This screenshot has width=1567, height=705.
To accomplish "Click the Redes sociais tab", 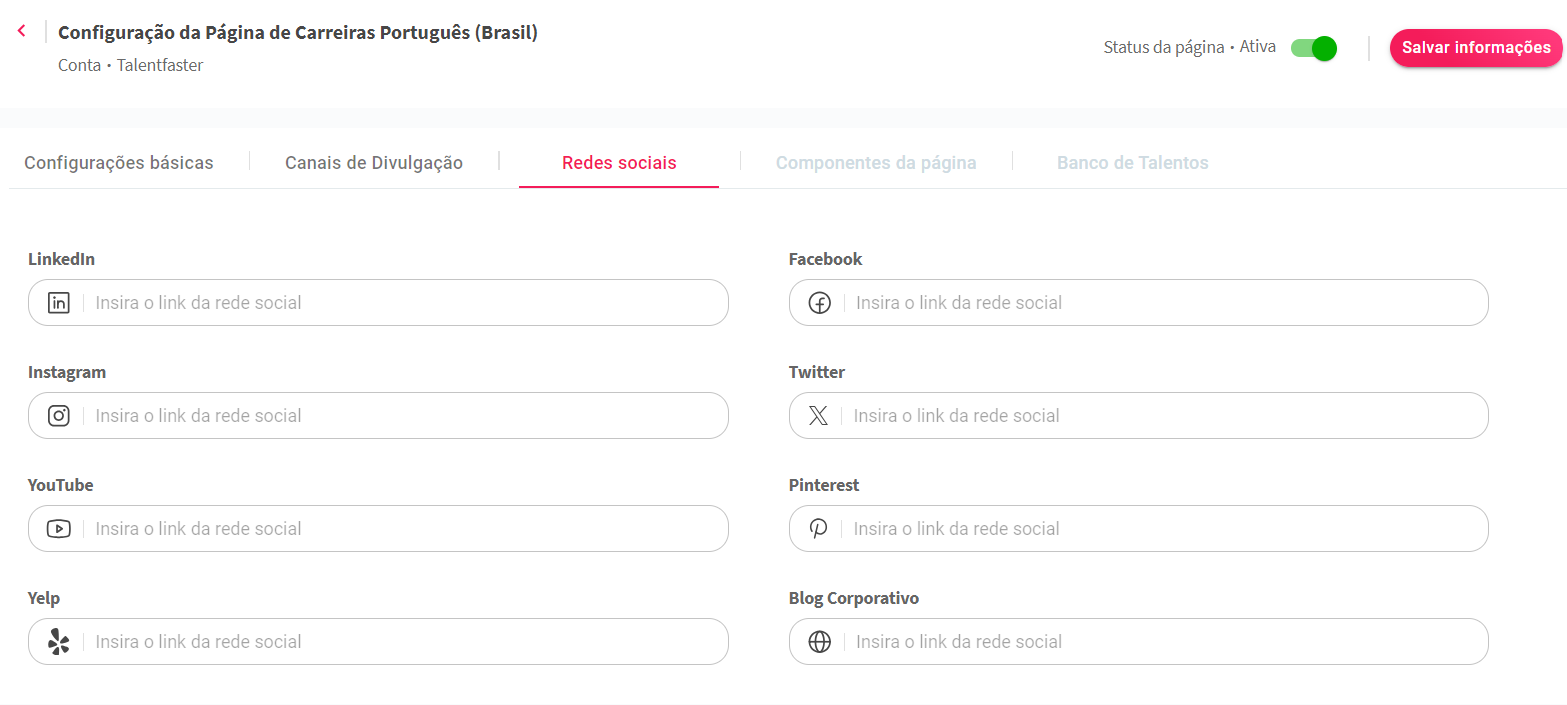I will tap(619, 163).
